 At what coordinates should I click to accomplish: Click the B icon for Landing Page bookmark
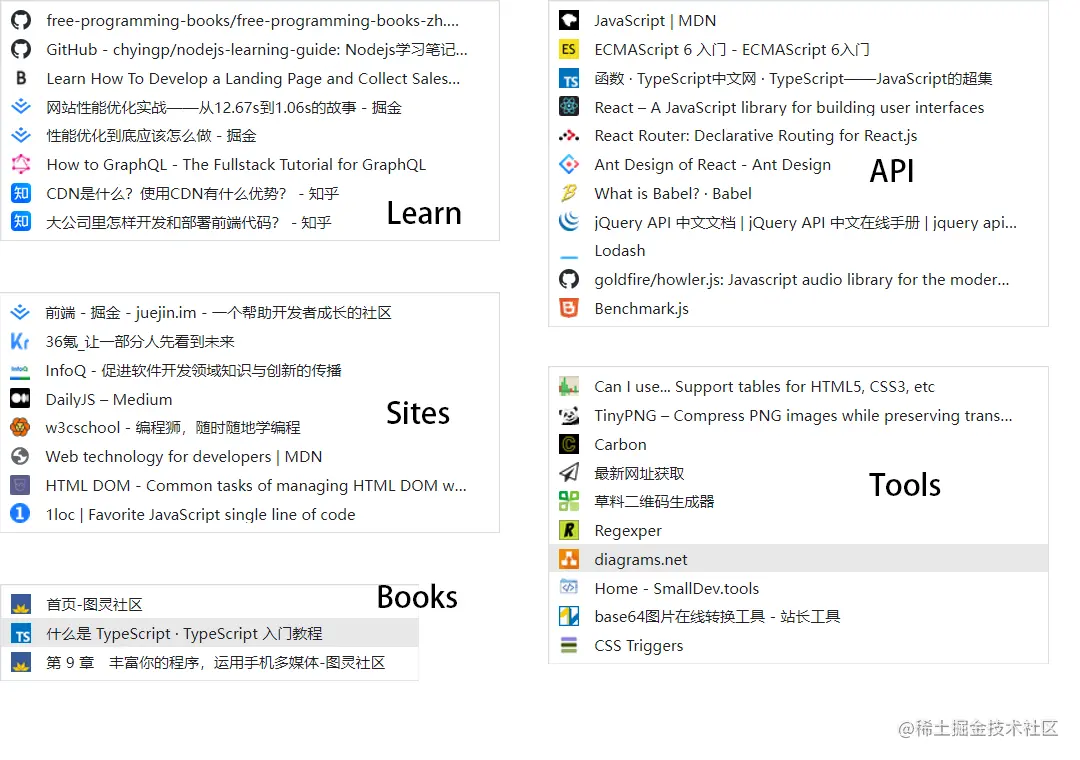pyautogui.click(x=21, y=78)
